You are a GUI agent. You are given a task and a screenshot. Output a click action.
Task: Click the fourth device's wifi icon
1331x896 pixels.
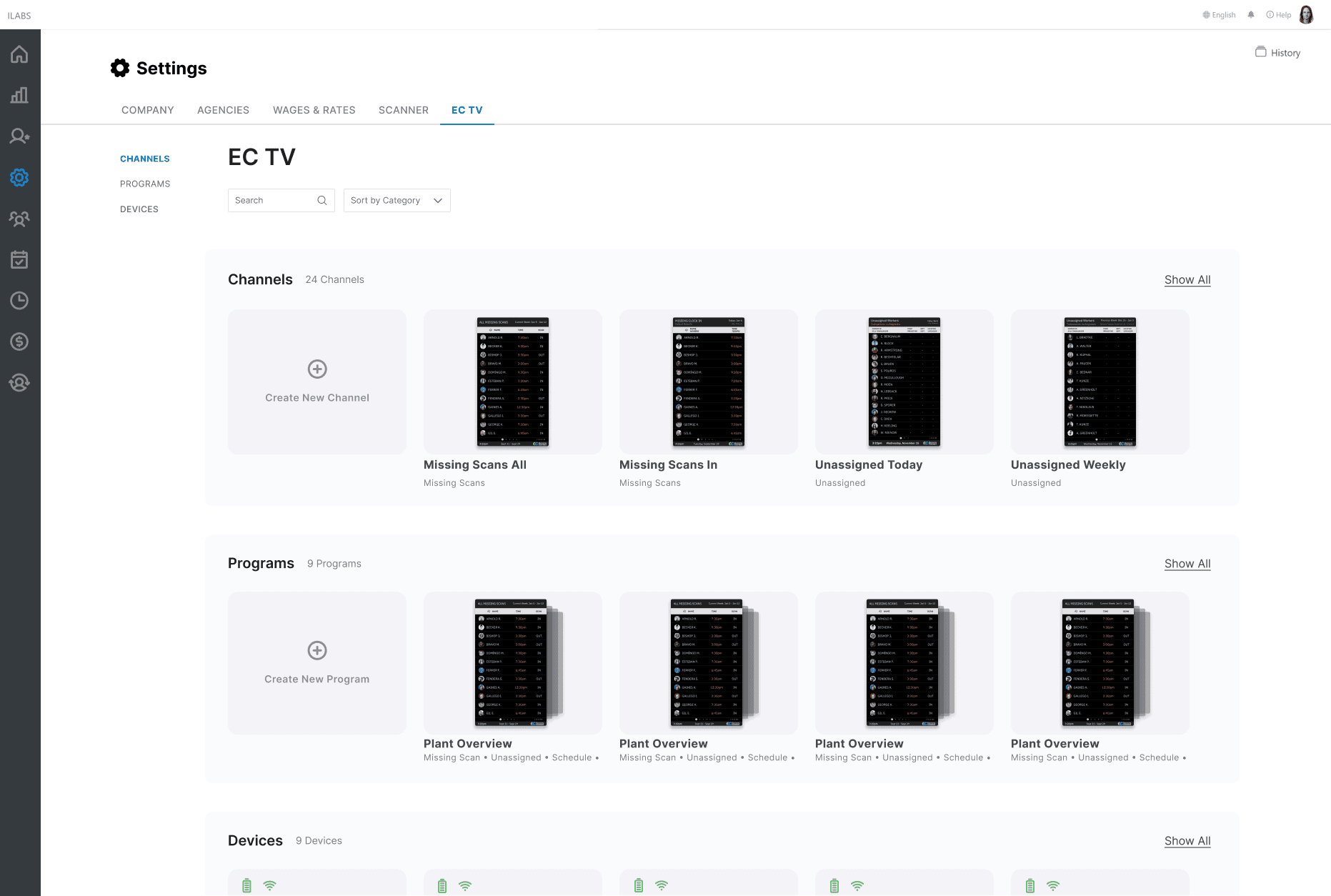pyautogui.click(x=857, y=885)
